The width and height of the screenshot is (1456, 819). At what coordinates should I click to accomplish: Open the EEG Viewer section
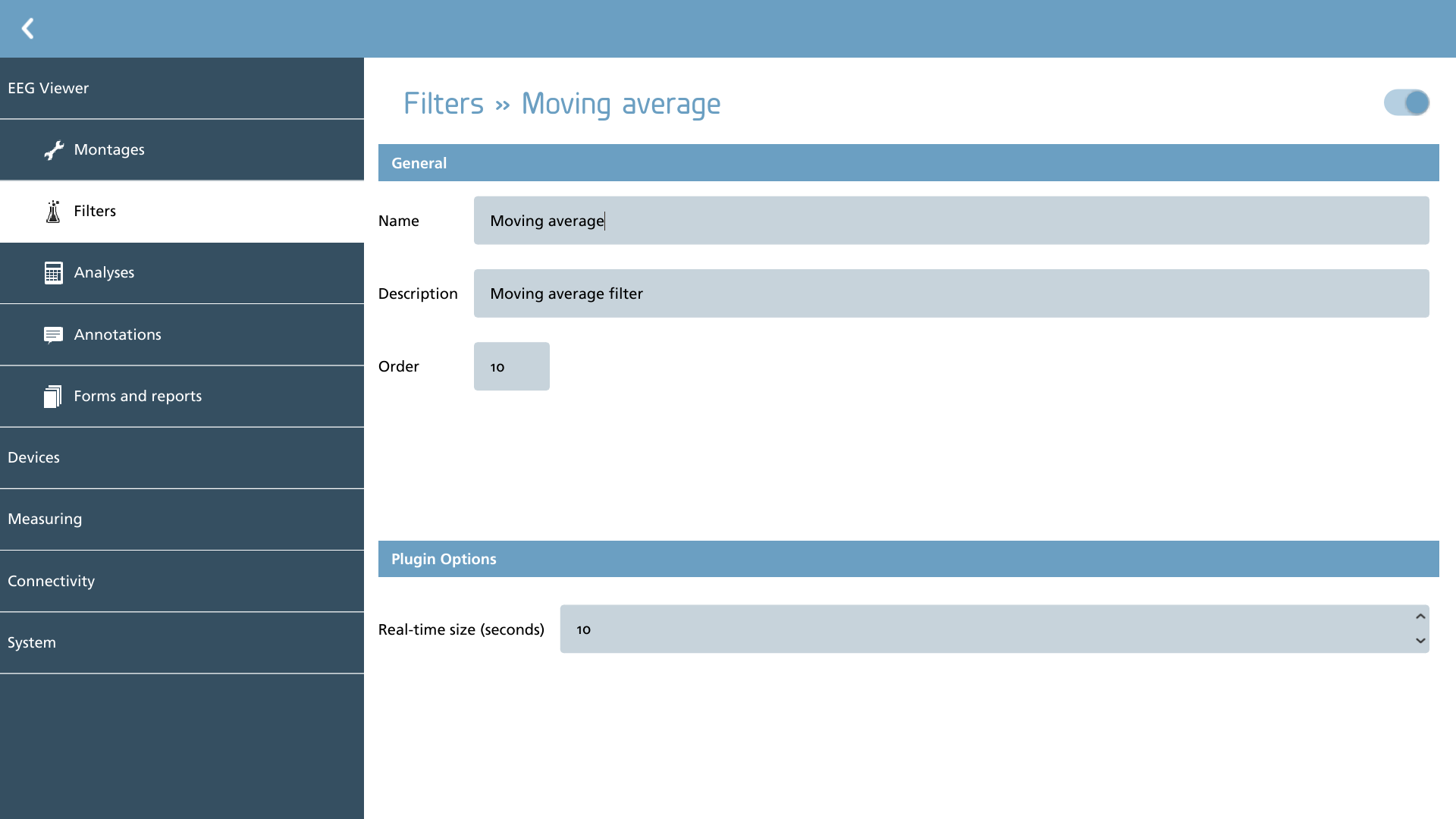(x=182, y=88)
